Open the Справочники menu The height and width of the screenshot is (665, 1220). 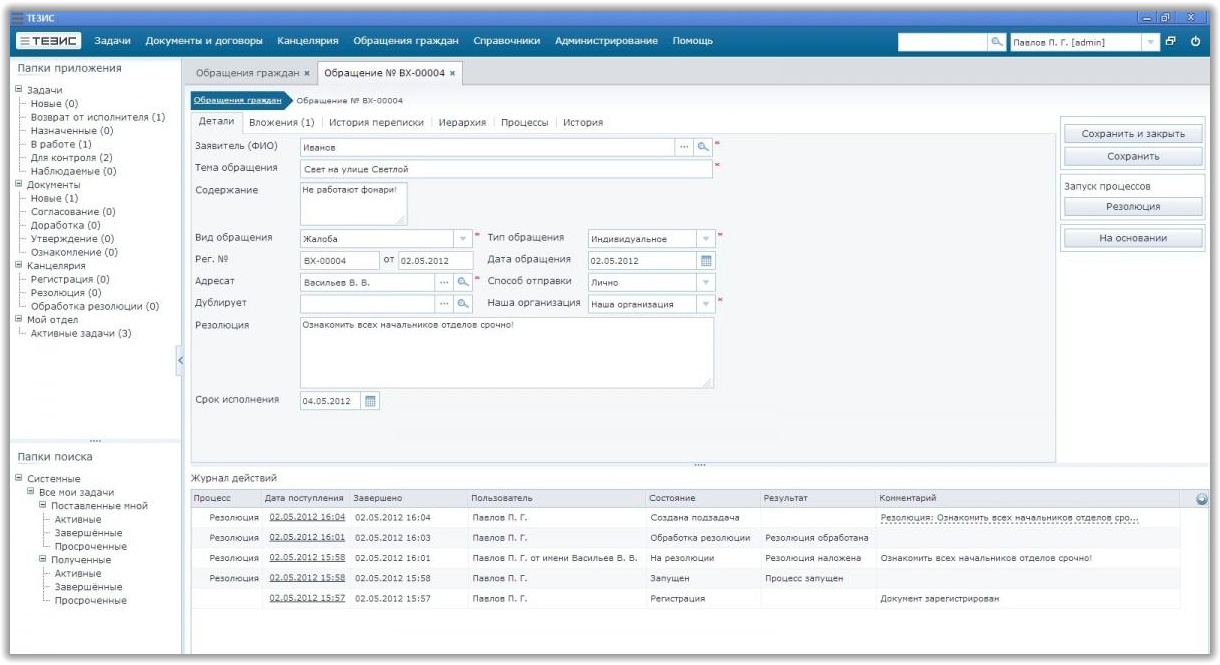coord(507,41)
